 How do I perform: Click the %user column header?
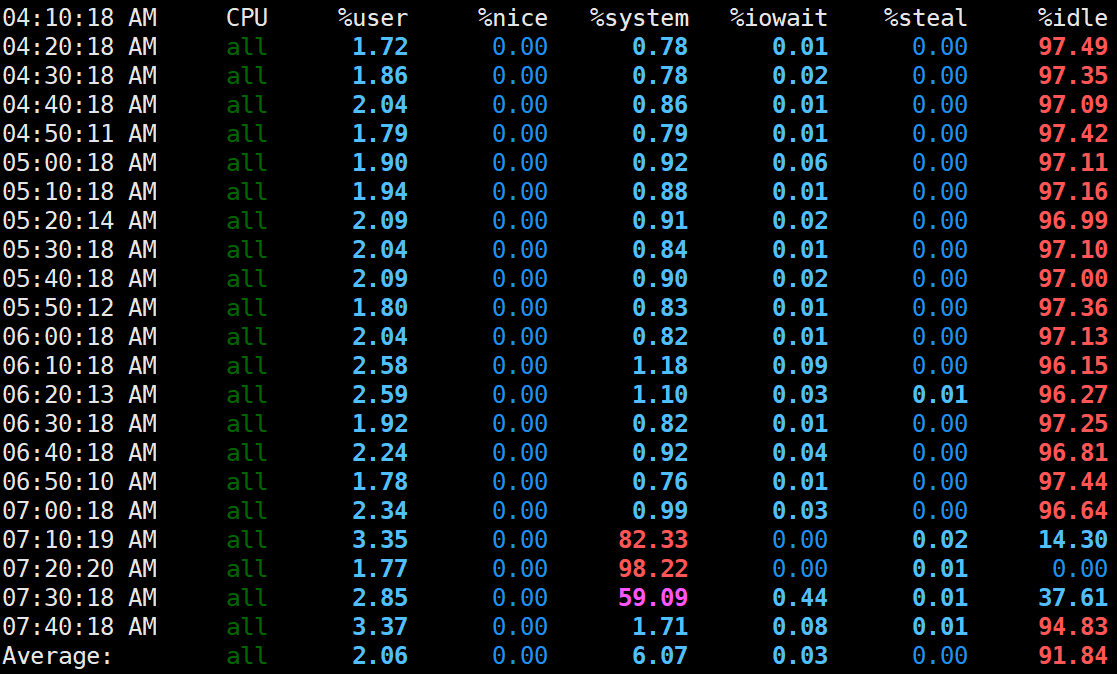373,17
